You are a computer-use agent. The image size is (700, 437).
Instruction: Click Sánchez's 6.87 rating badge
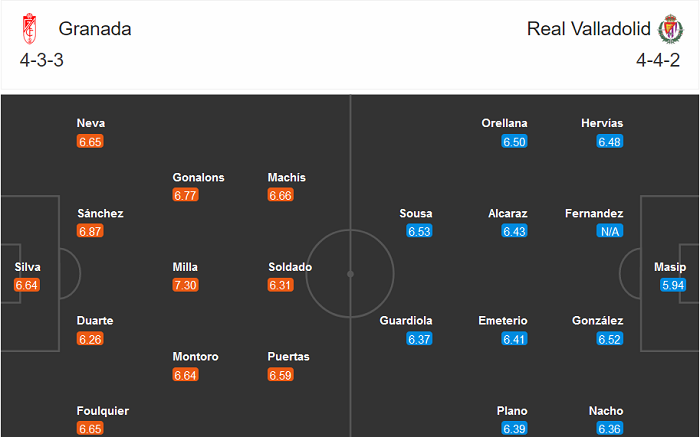(x=90, y=231)
